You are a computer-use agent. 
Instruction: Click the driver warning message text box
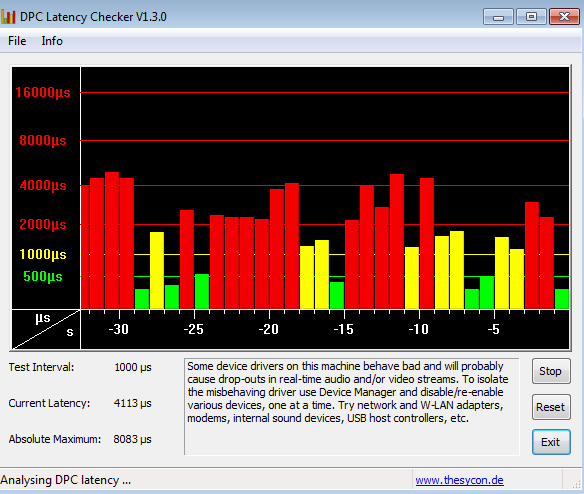tap(352, 407)
